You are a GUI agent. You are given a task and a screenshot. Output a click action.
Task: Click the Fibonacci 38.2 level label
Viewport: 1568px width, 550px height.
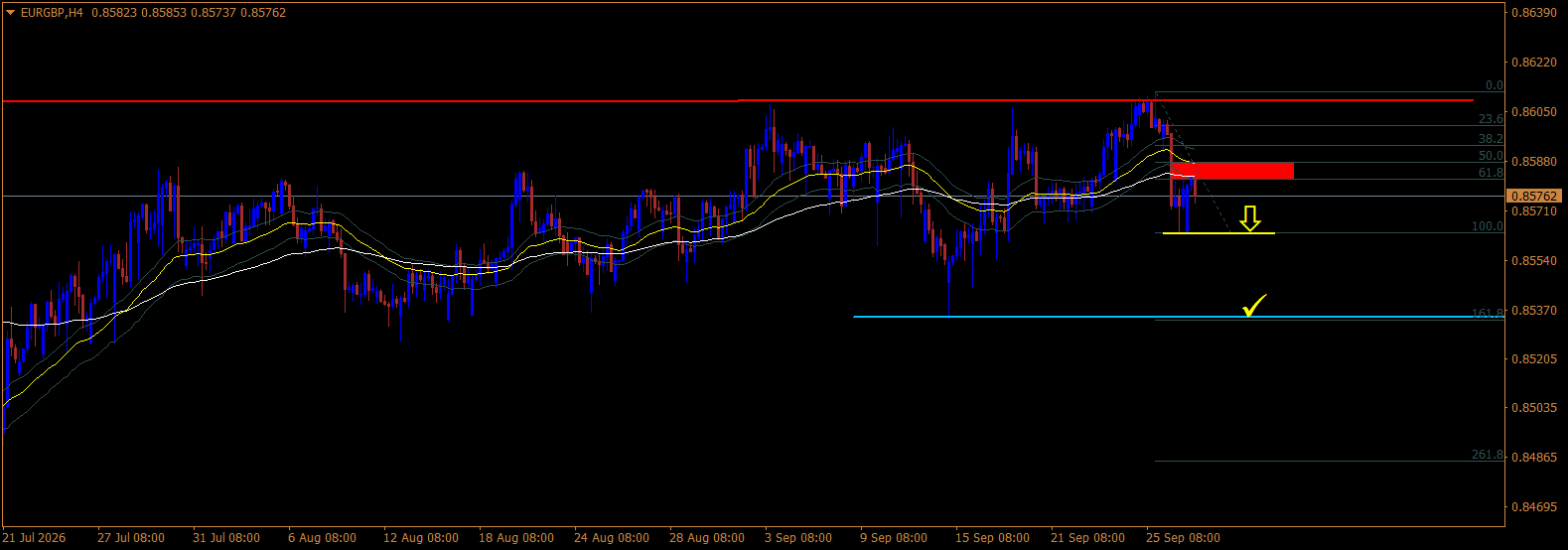coord(1491,139)
